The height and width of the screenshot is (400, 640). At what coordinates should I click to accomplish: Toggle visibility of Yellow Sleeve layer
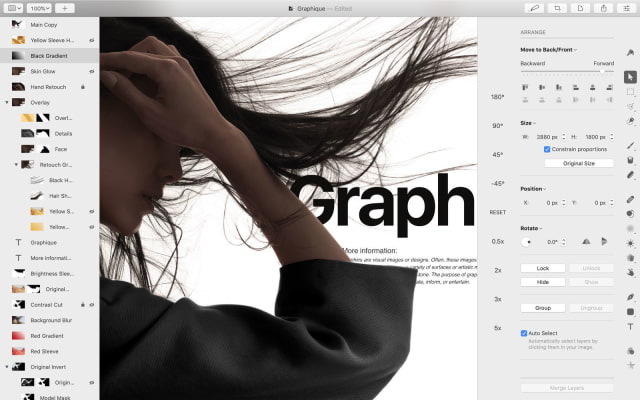point(91,41)
